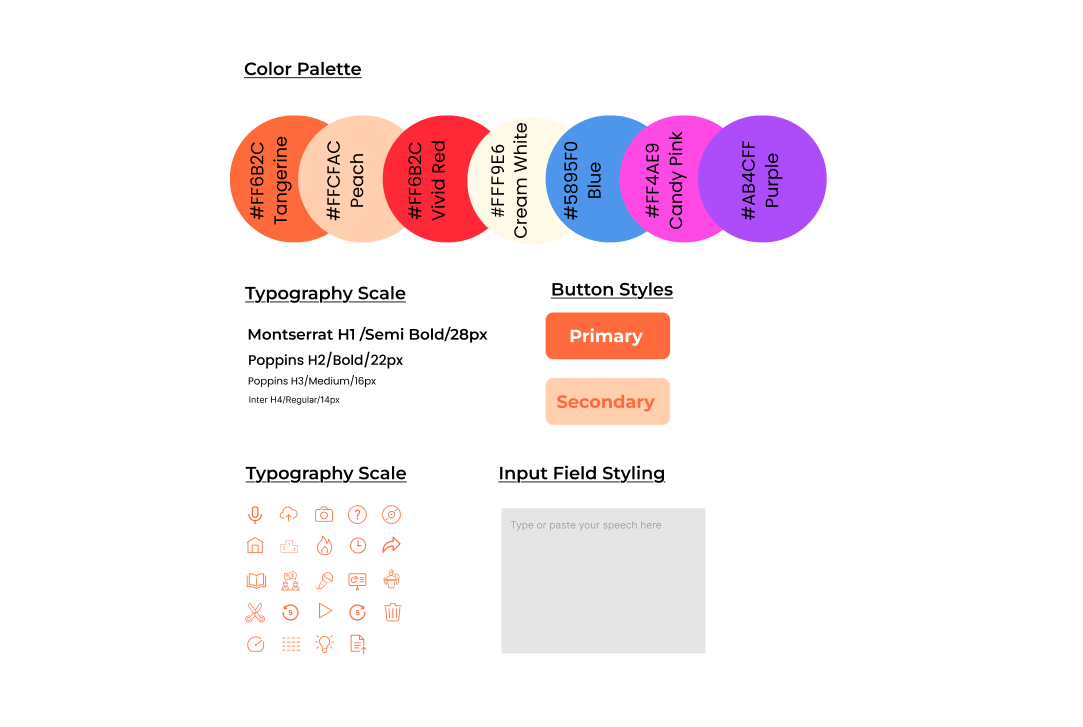Select the camera icon
This screenshot has height=727, width=1083.
[323, 514]
